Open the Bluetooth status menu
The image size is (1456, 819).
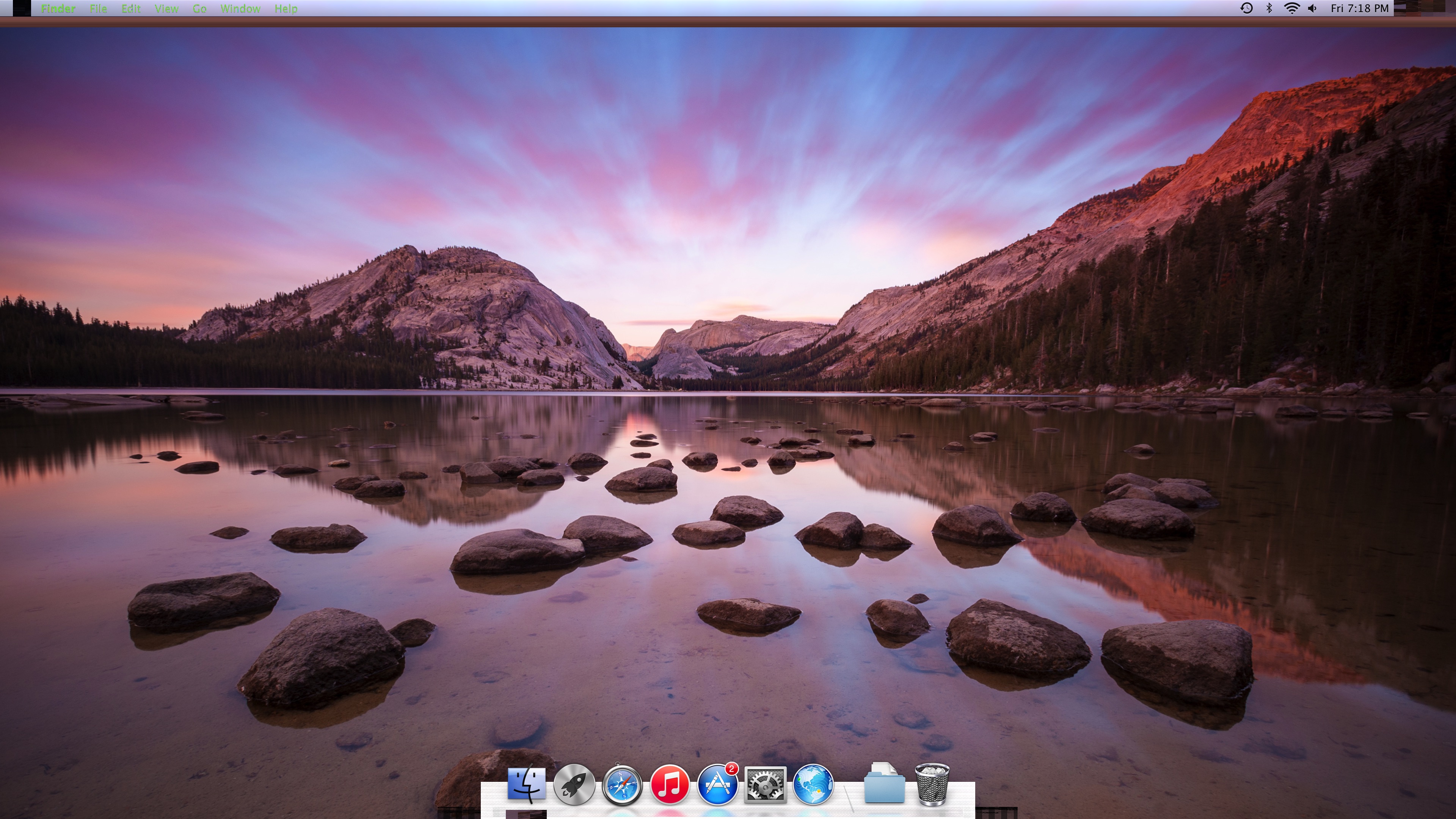click(x=1269, y=8)
